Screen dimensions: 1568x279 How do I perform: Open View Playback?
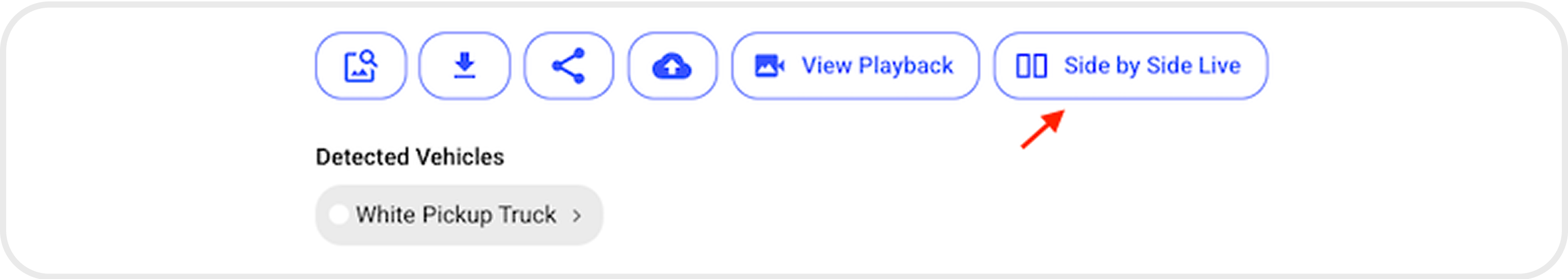pyautogui.click(x=855, y=66)
